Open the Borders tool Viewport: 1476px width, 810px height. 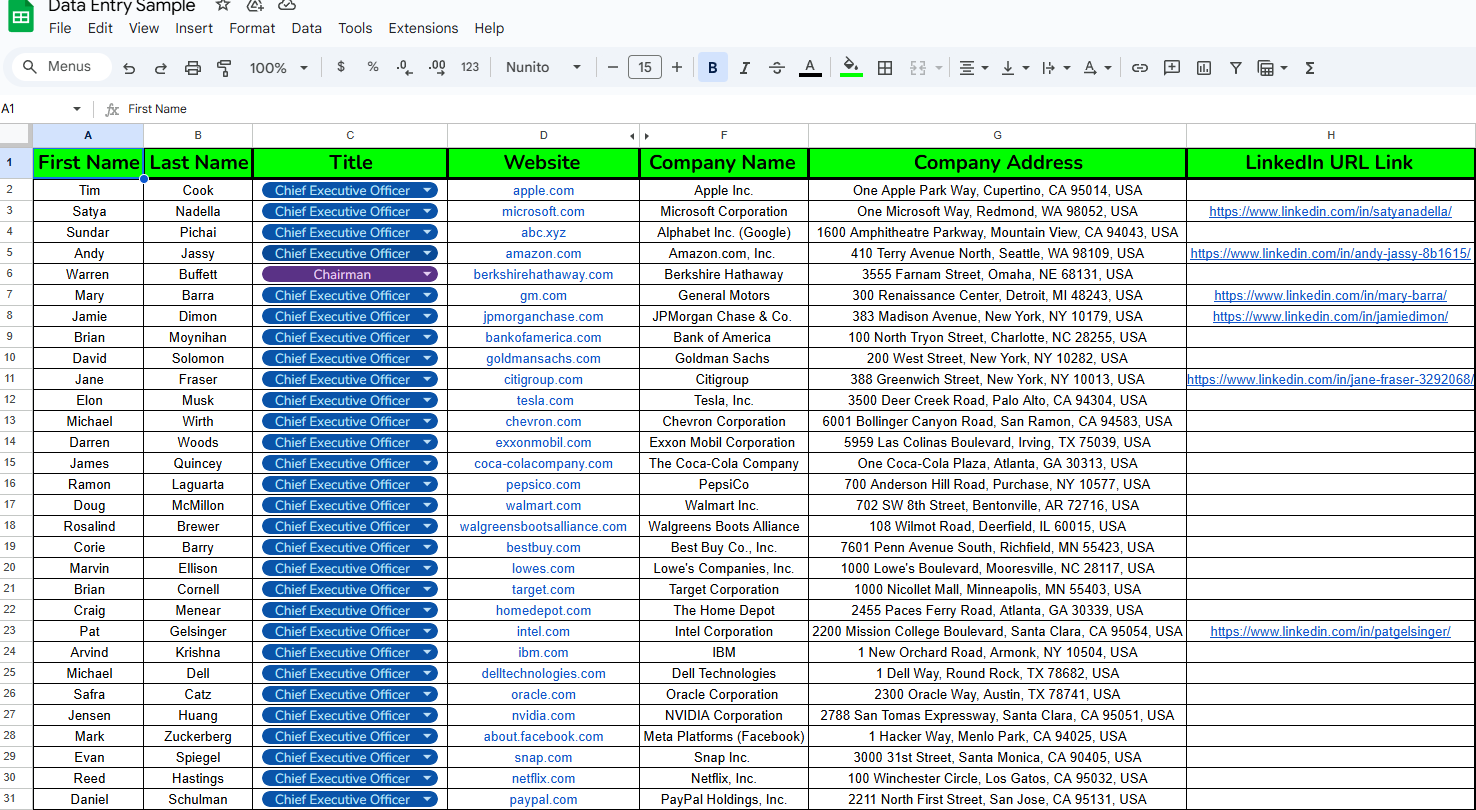[x=885, y=68]
